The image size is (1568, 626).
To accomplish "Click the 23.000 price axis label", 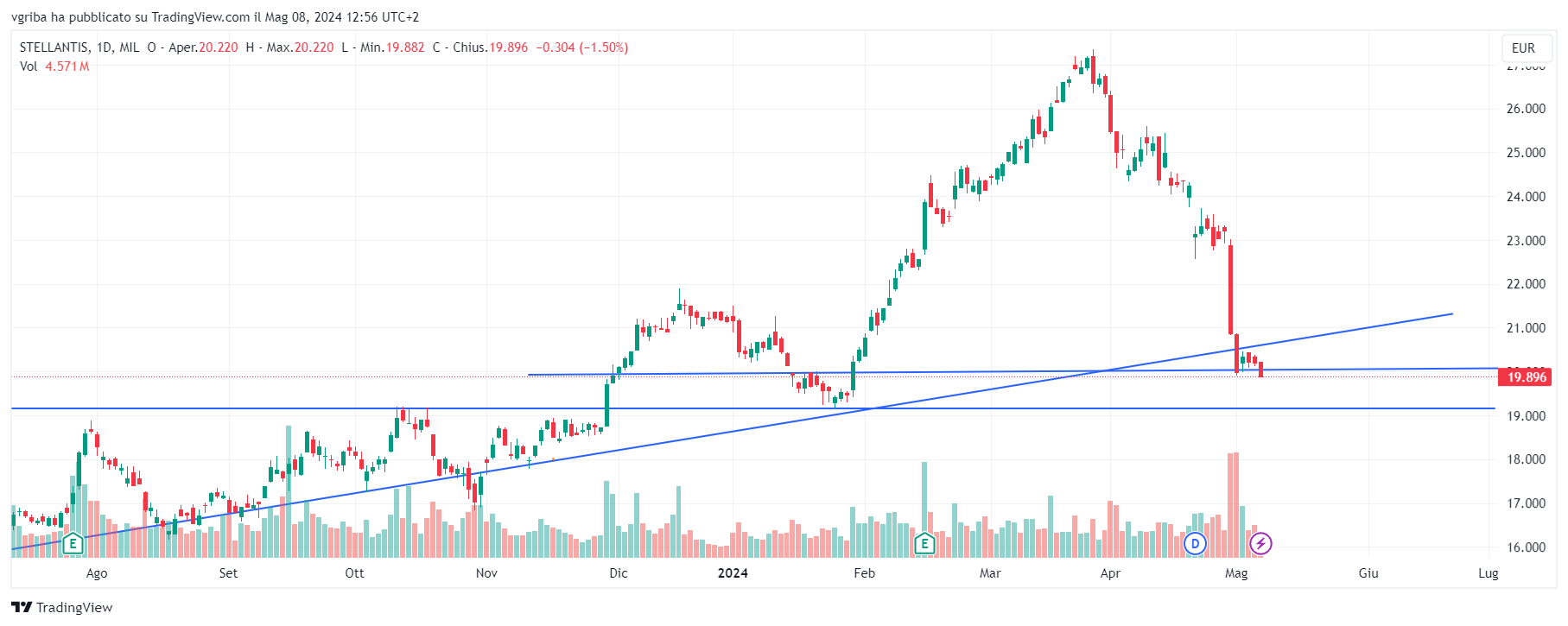I will click(x=1526, y=241).
